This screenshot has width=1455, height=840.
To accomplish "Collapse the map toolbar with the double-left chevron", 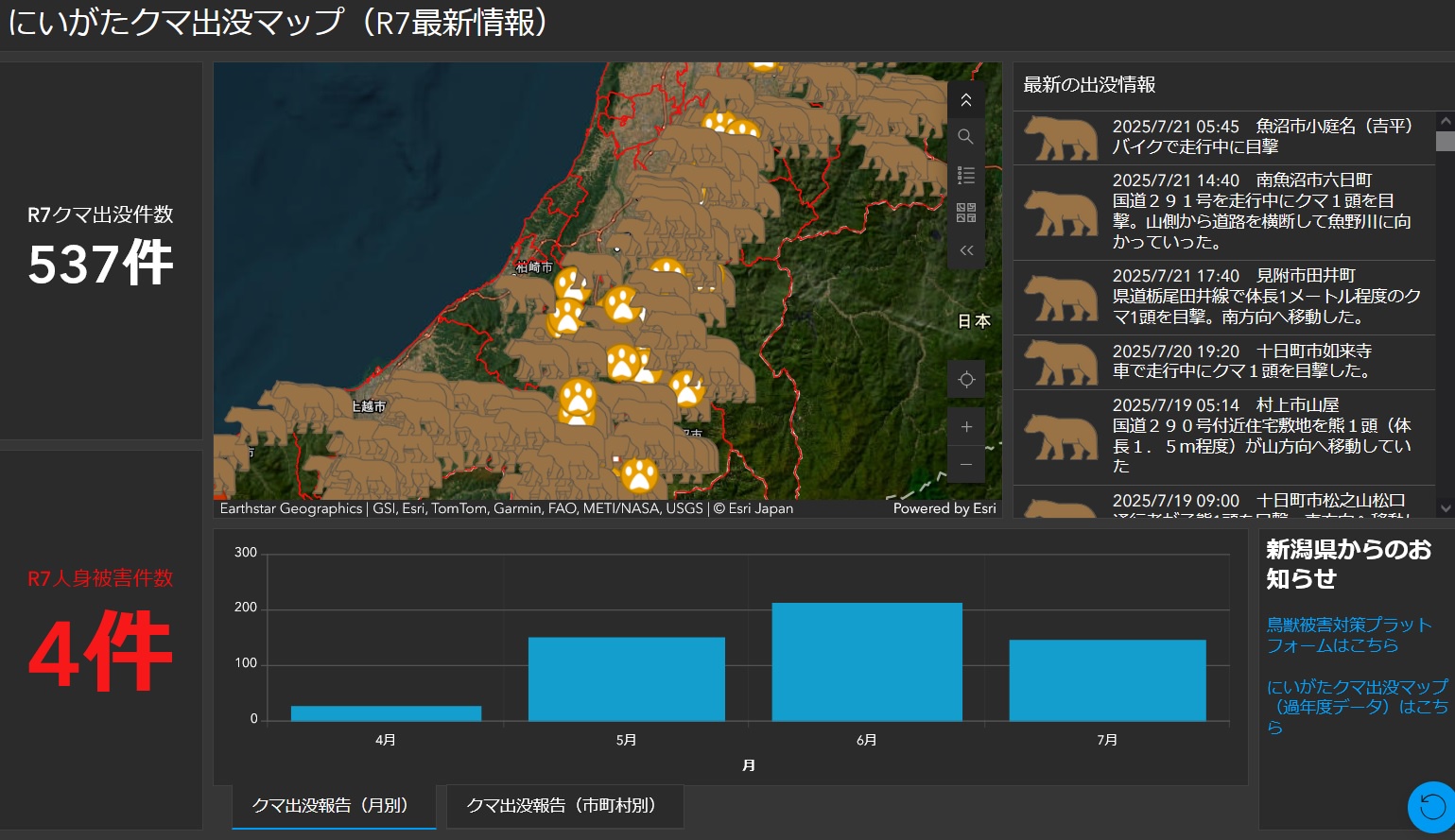I will 965,250.
